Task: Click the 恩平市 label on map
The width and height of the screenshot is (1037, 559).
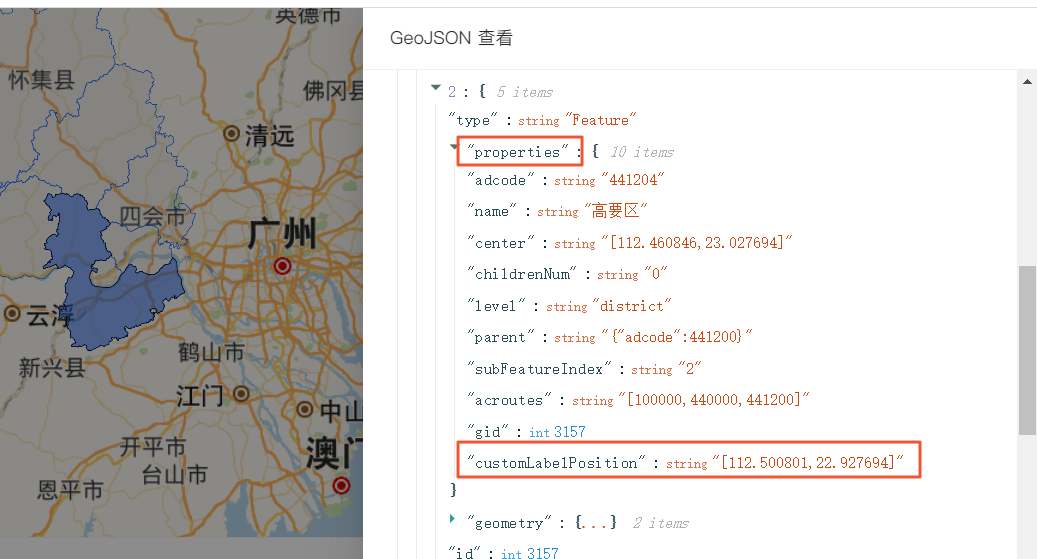Action: pos(69,490)
